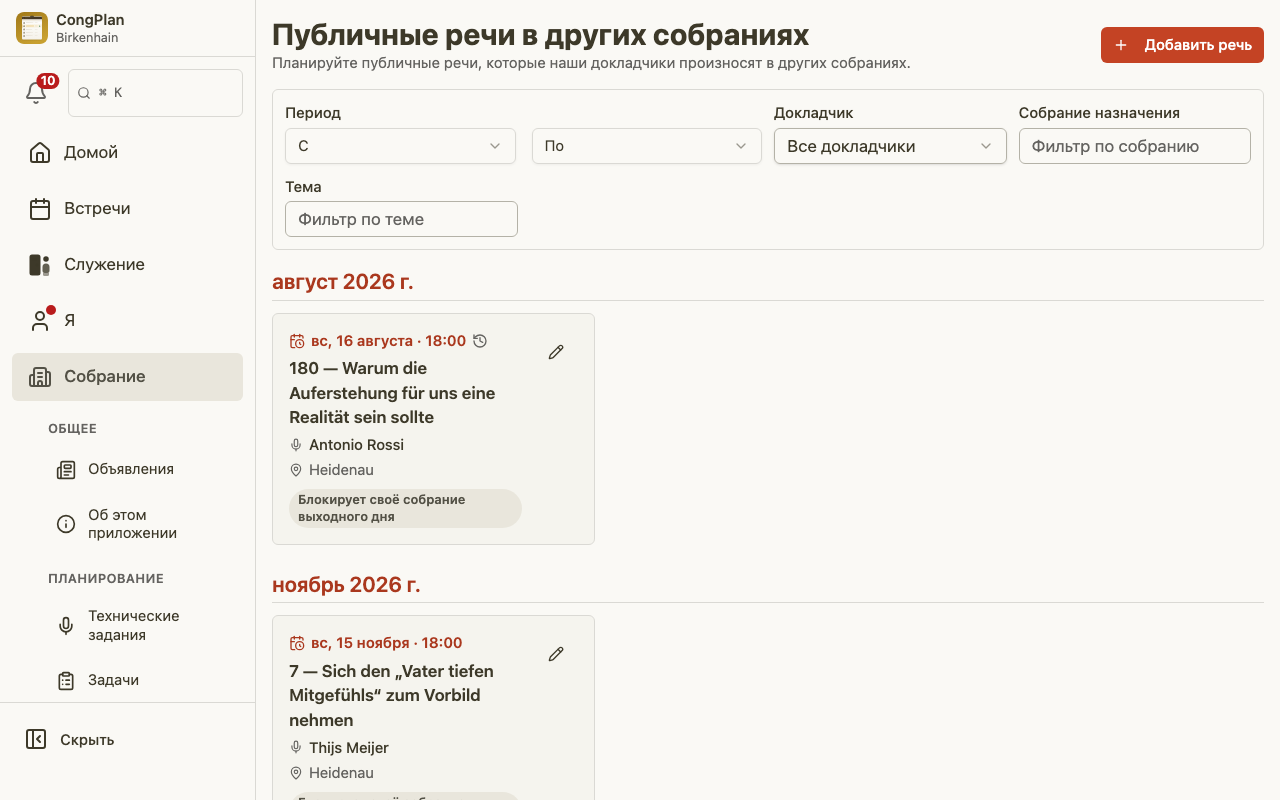Open the period С start dropdown
Image resolution: width=1280 pixels, height=800 pixels.
point(400,146)
